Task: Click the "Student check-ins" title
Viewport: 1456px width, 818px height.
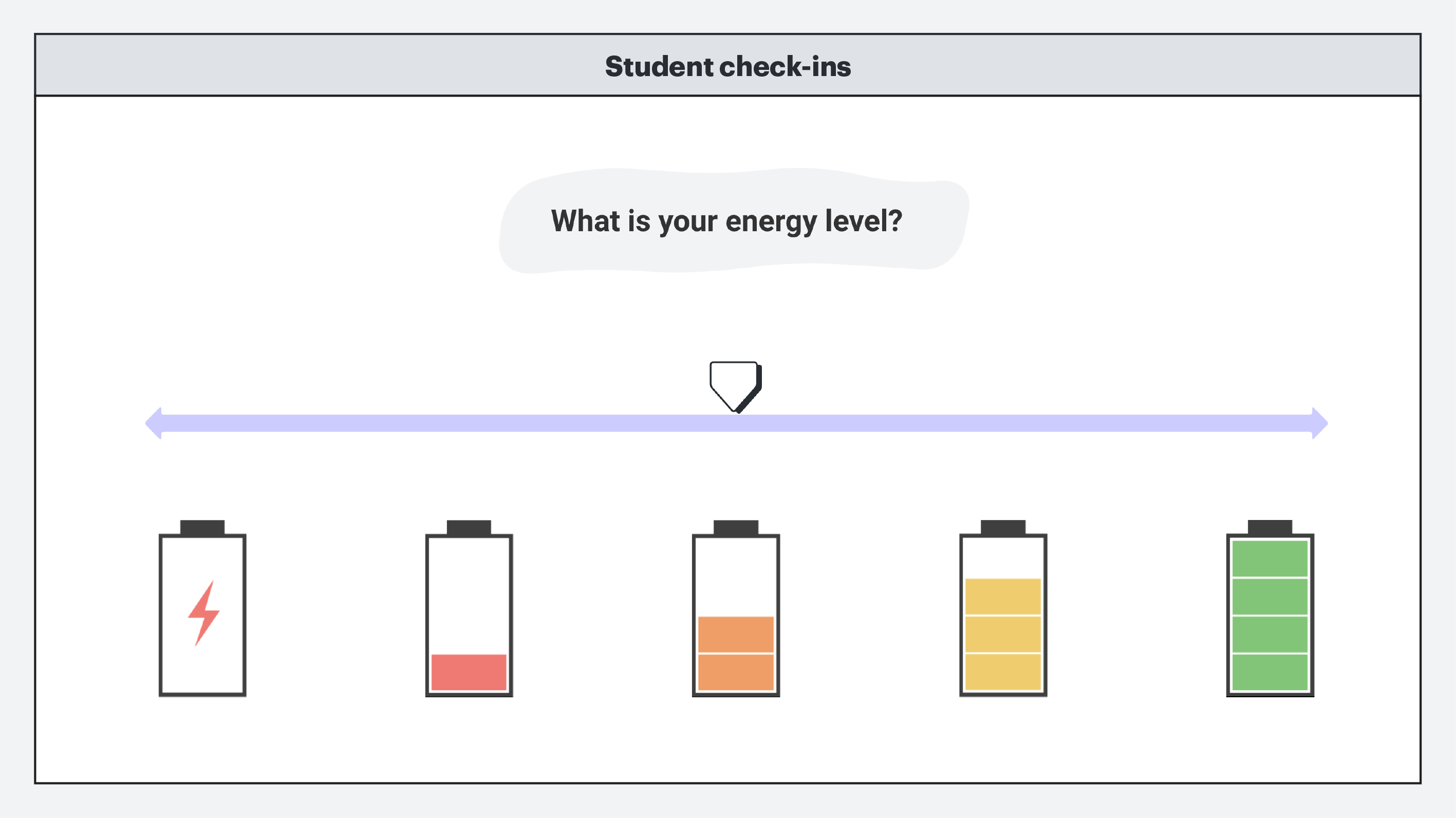Action: [727, 66]
